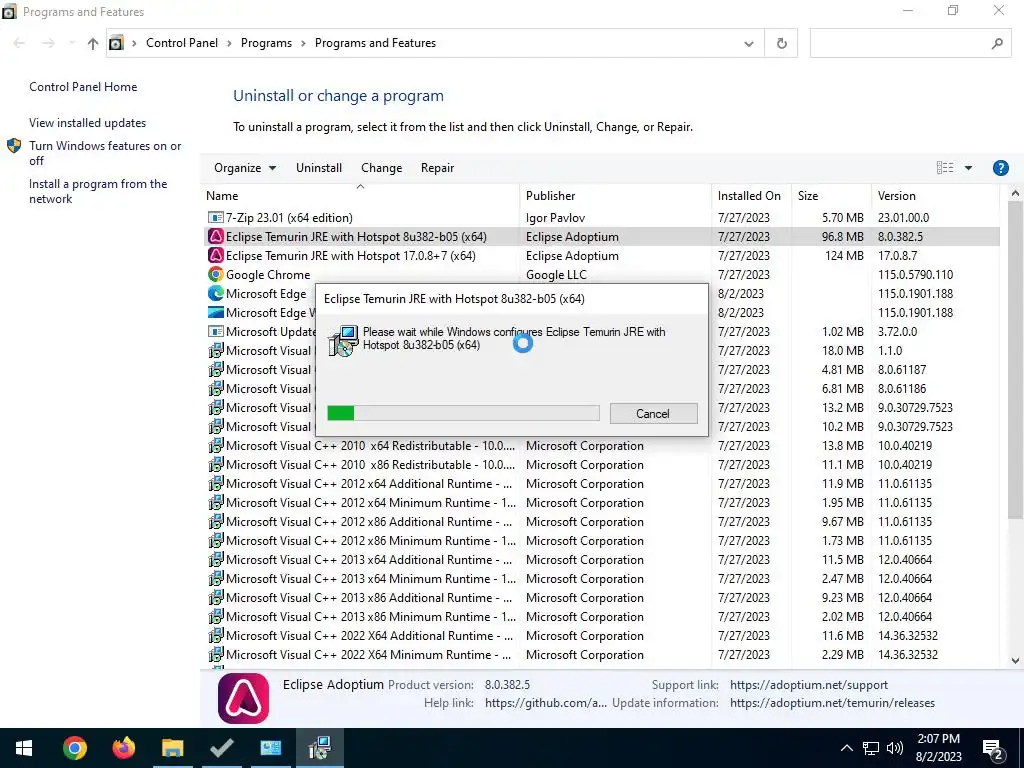Viewport: 1024px width, 768px height.
Task: Click the Control Panel breadcrumb
Action: 182,43
